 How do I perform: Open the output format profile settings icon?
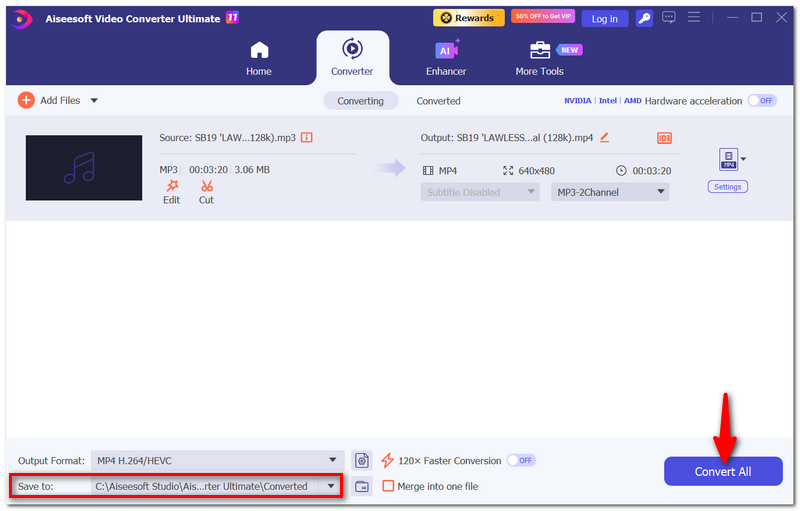[x=362, y=461]
